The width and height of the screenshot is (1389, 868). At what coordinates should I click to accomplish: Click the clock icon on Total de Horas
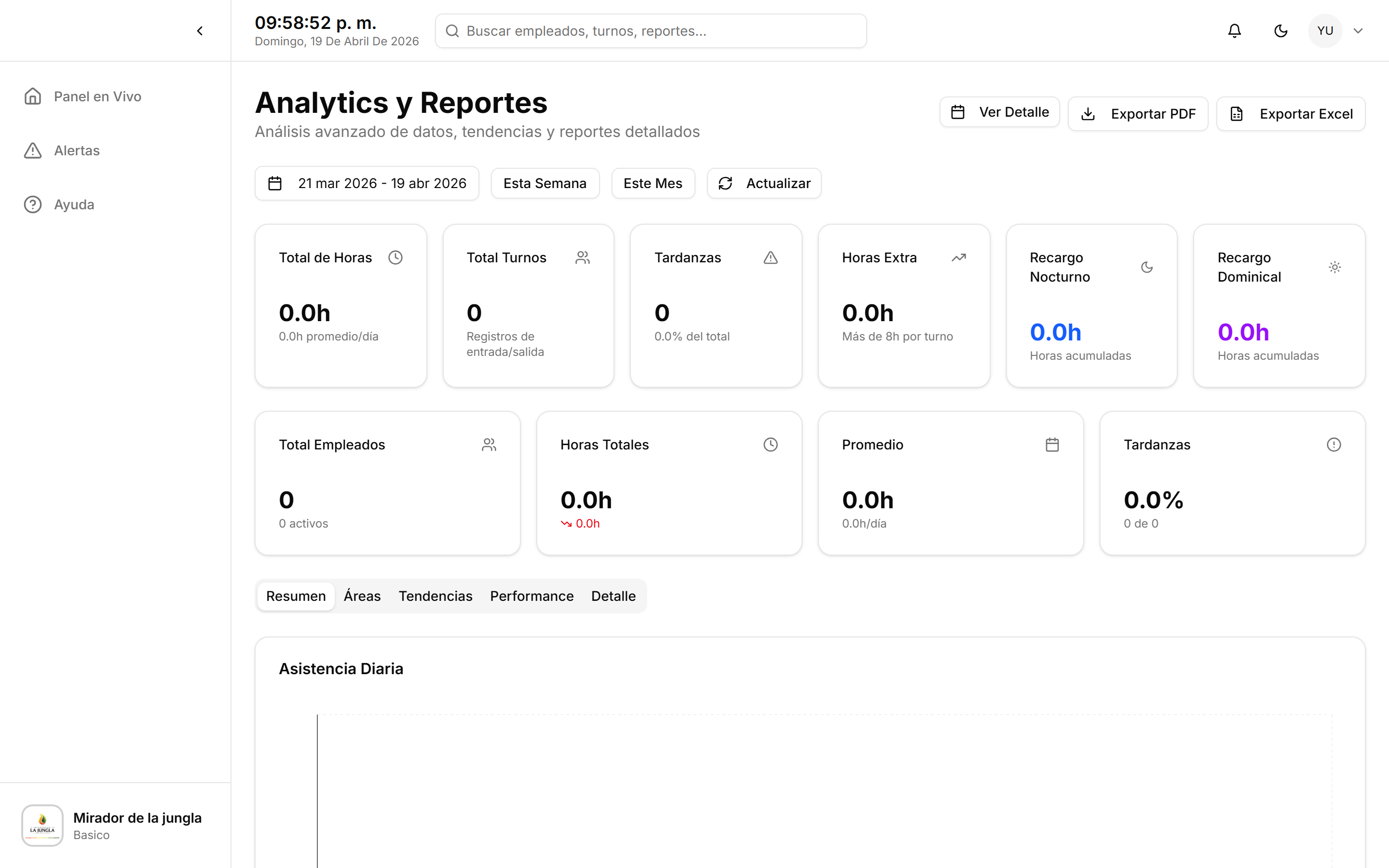tap(395, 258)
